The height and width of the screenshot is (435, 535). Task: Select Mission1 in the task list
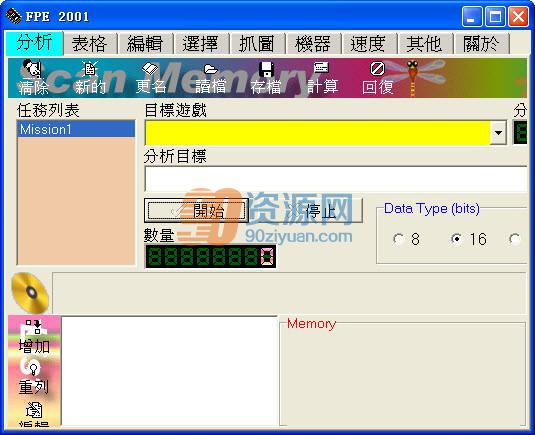tap(76, 129)
